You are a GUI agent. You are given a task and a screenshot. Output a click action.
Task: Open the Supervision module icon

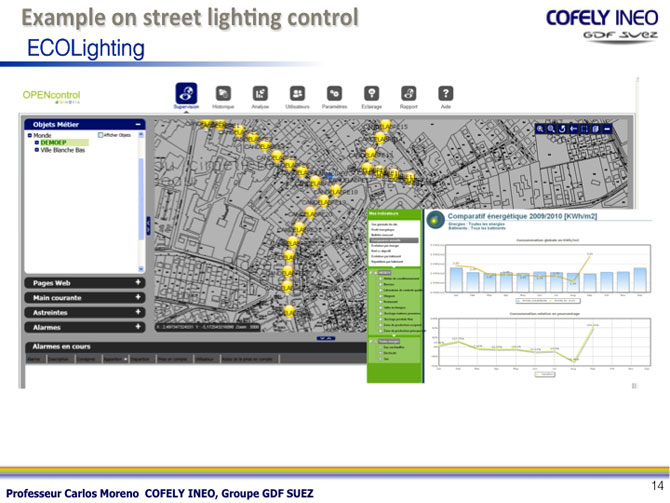(186, 93)
